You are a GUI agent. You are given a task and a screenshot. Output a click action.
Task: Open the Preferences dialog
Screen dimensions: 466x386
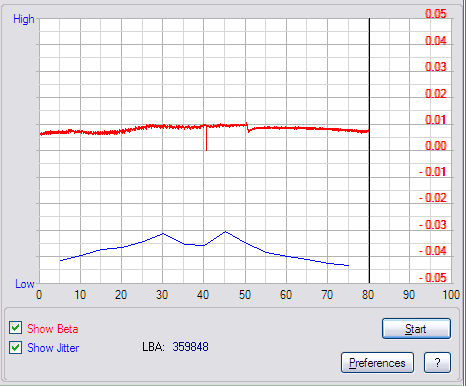[377, 363]
